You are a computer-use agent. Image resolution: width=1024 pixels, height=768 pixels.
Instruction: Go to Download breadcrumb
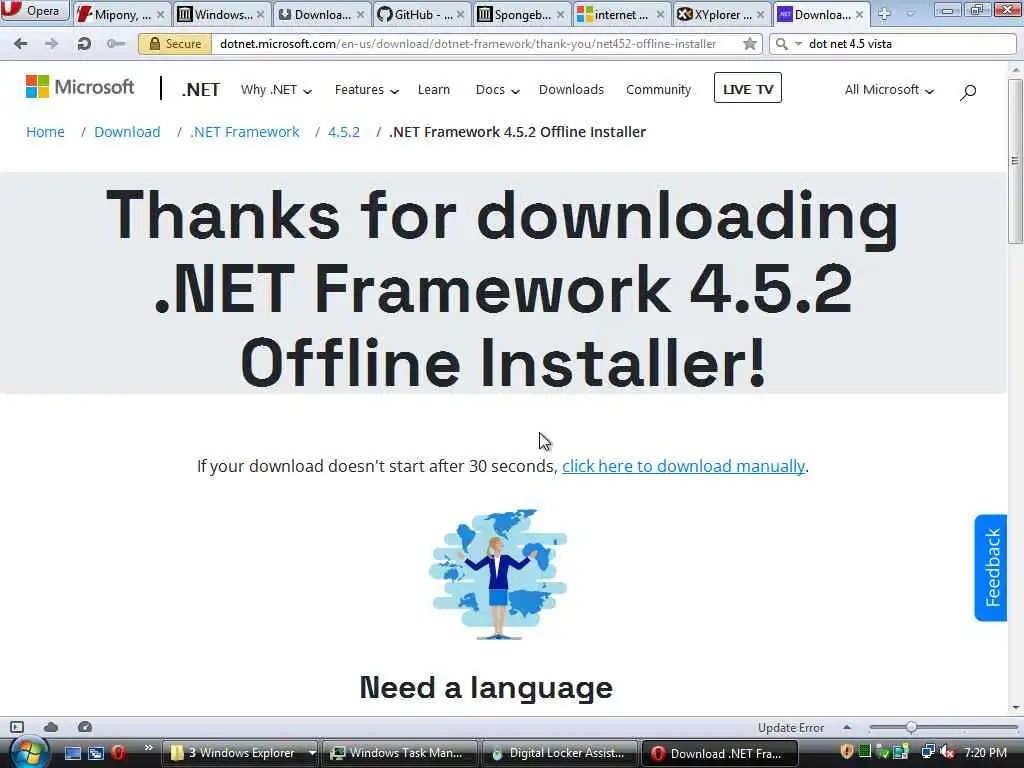pyautogui.click(x=127, y=132)
